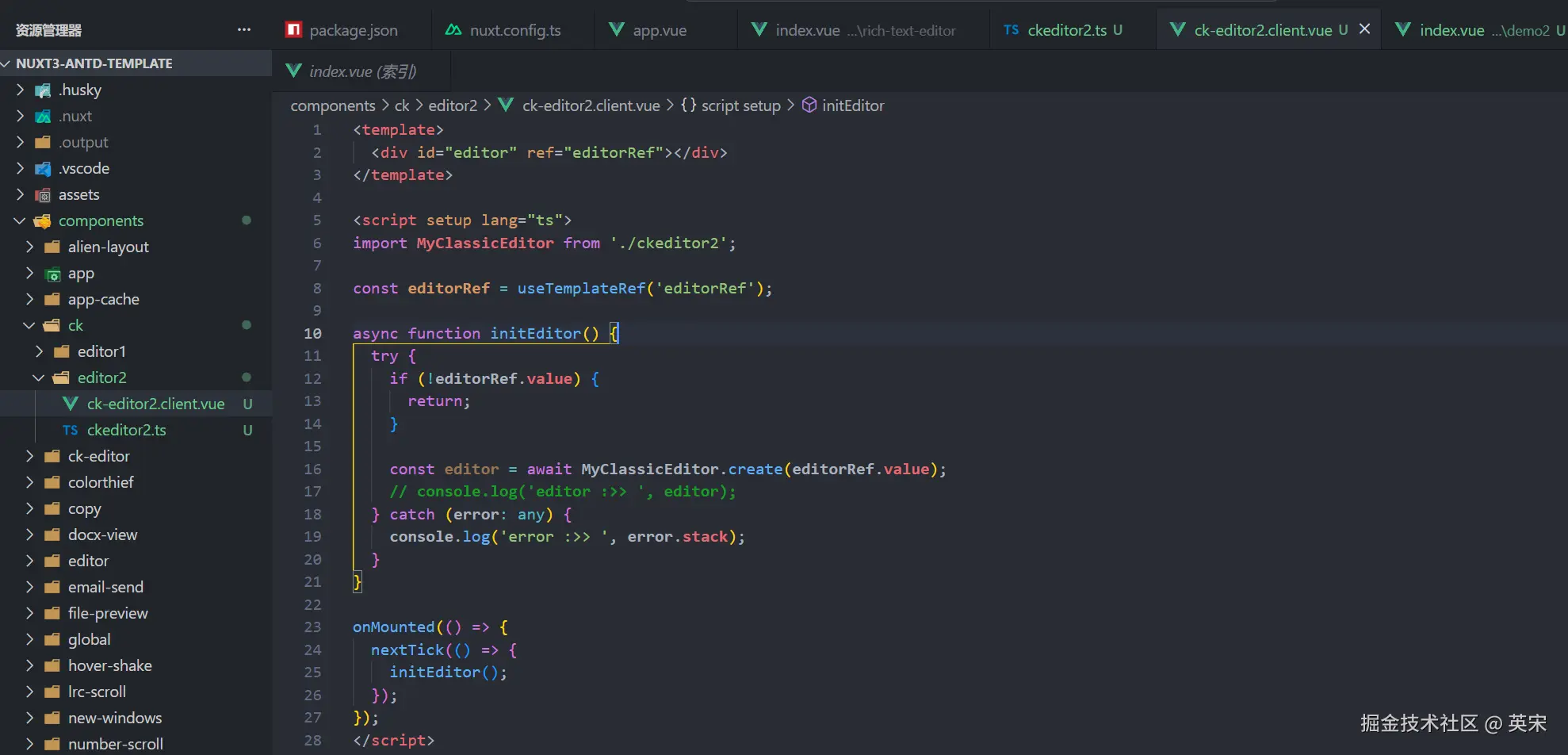Select the colorthief folder
The height and width of the screenshot is (755, 1568).
[x=136, y=482]
